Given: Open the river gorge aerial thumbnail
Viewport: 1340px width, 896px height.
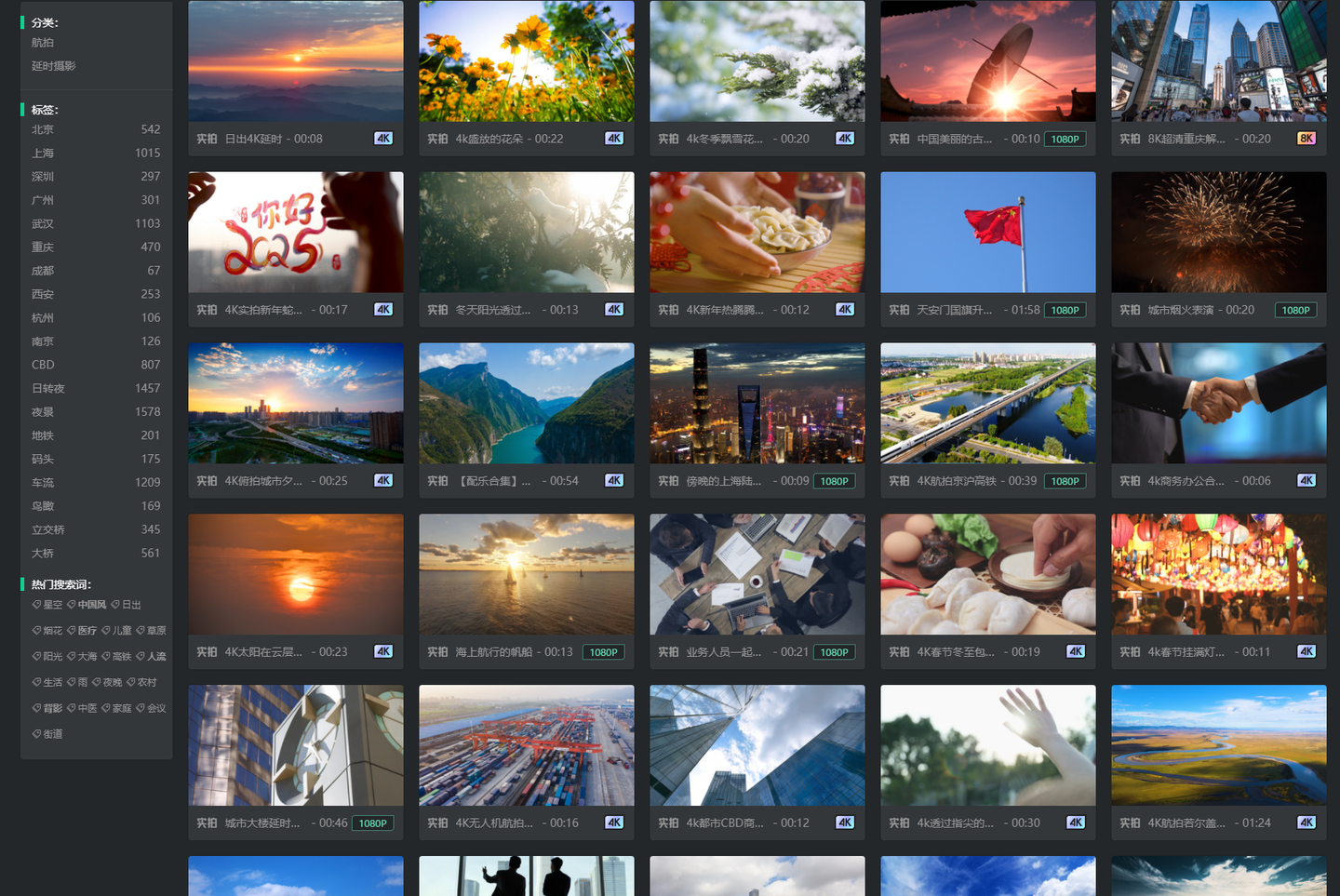Looking at the screenshot, I should [x=527, y=404].
